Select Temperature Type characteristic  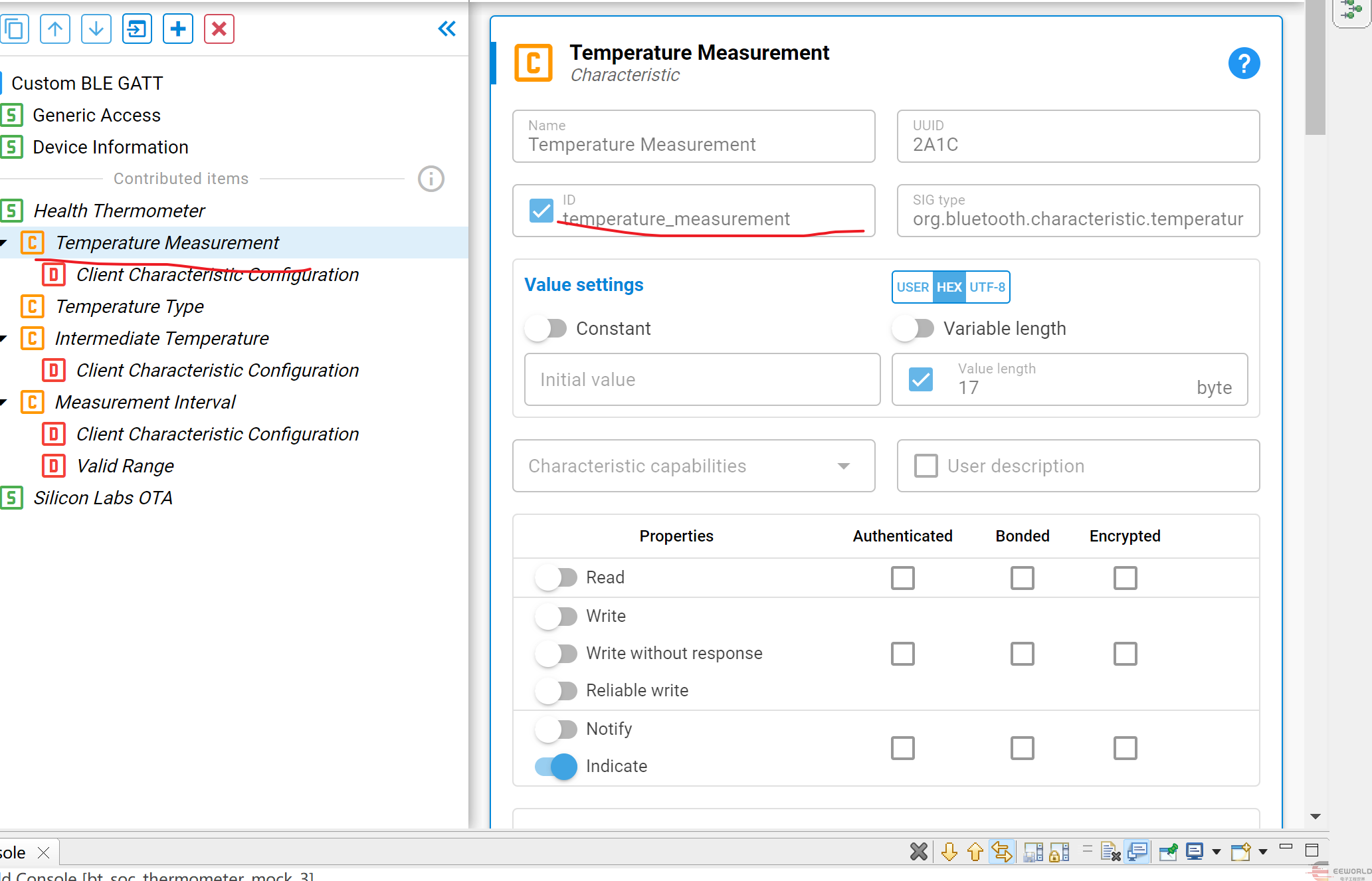pyautogui.click(x=129, y=306)
